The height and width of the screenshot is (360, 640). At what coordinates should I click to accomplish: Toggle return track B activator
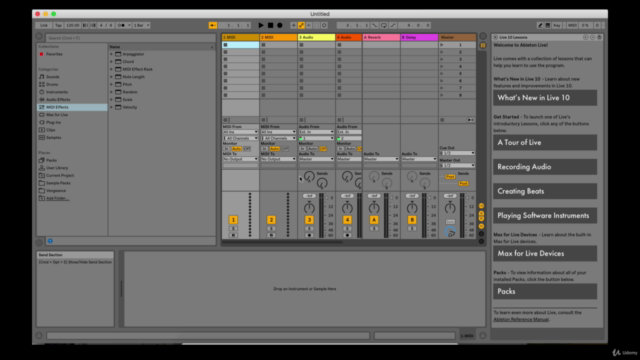tap(412, 220)
